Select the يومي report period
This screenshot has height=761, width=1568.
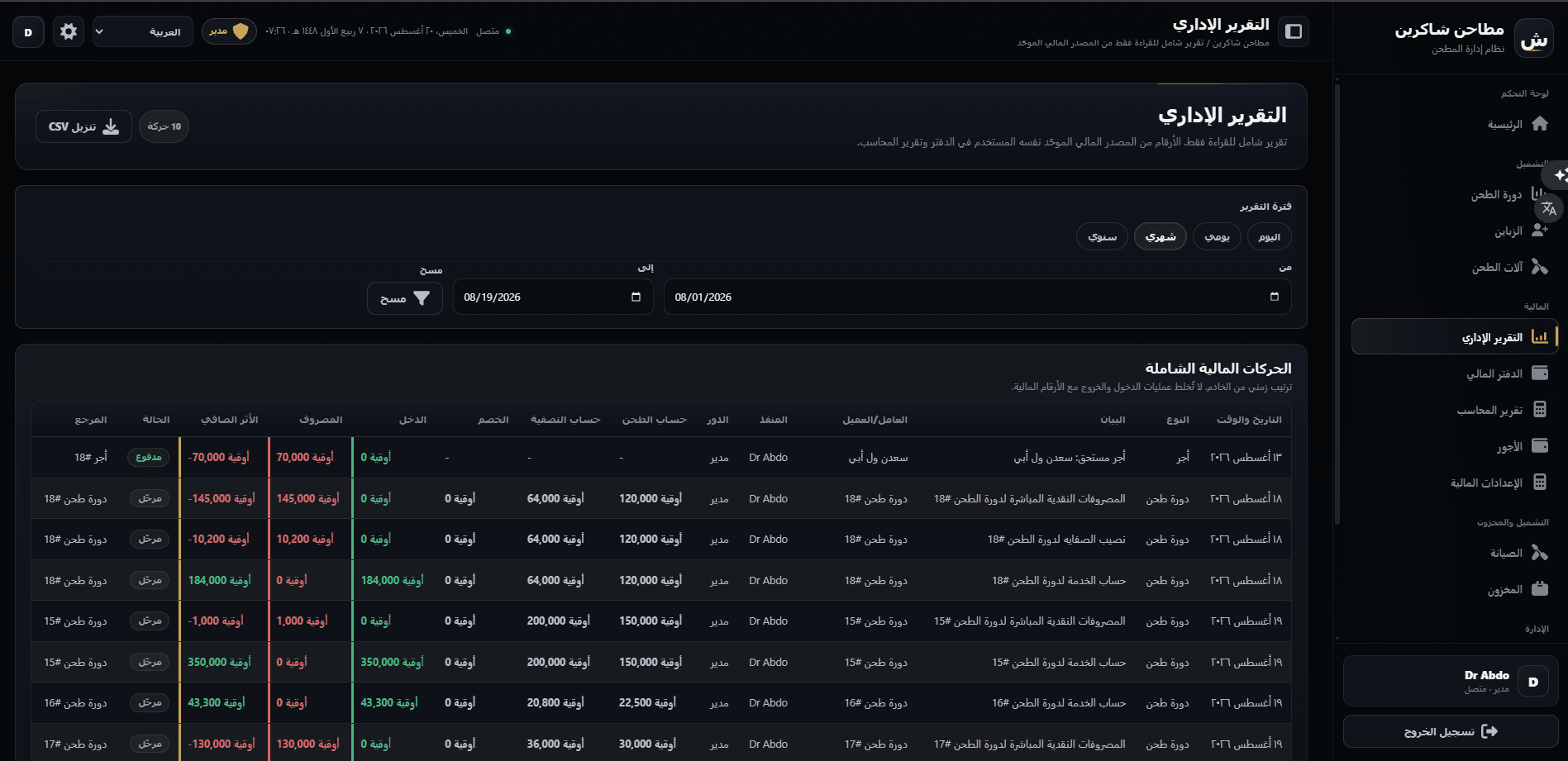(x=1217, y=237)
